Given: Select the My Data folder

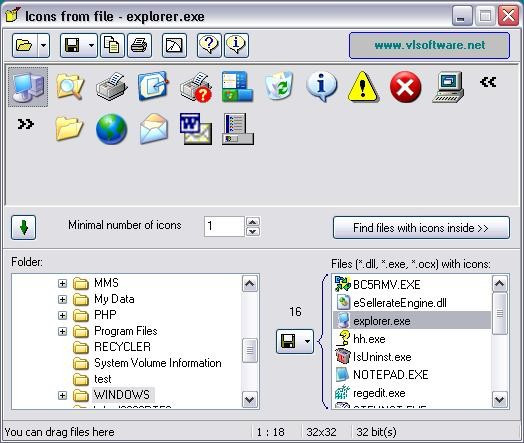Looking at the screenshot, I should point(114,299).
